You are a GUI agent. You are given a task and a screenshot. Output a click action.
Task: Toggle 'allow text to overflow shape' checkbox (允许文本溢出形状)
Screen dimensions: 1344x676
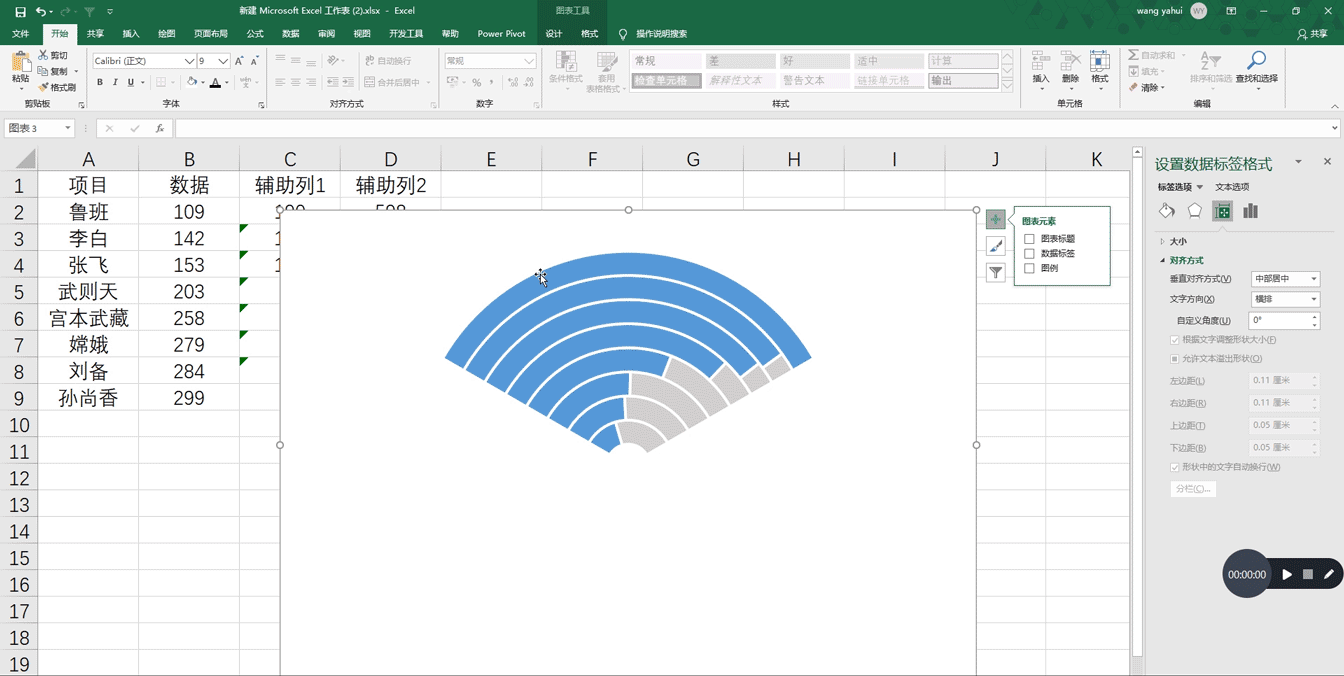click(x=1175, y=358)
